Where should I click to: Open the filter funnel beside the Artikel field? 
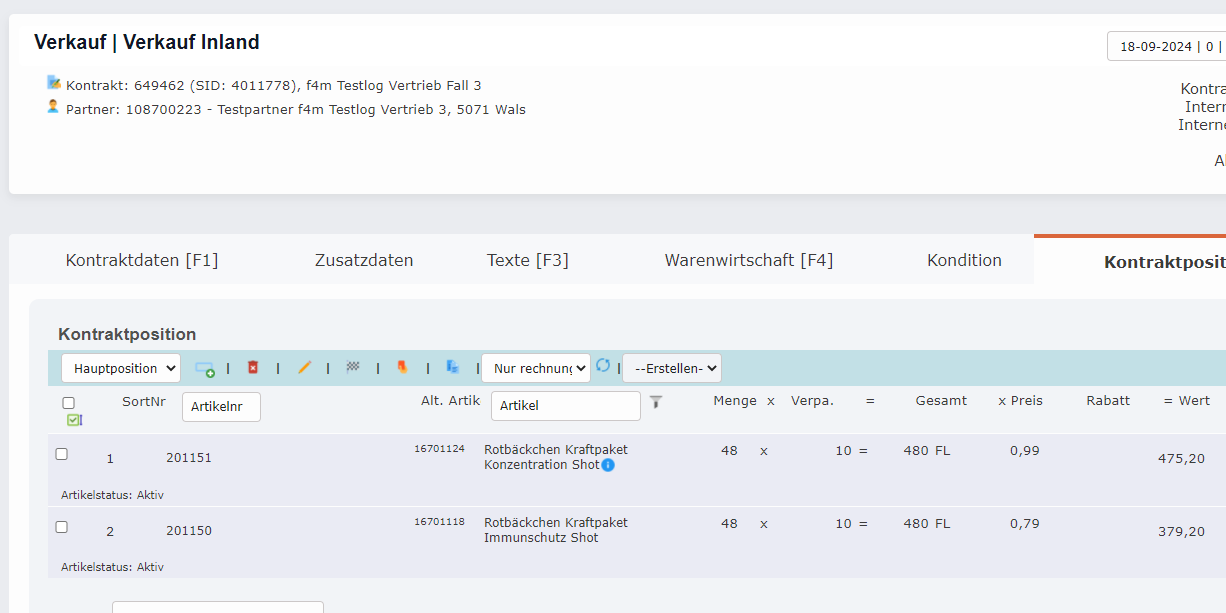656,401
